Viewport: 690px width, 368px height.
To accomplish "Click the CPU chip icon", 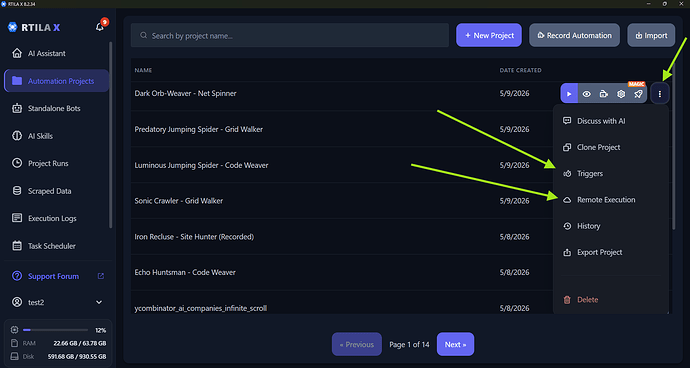I will 14,330.
